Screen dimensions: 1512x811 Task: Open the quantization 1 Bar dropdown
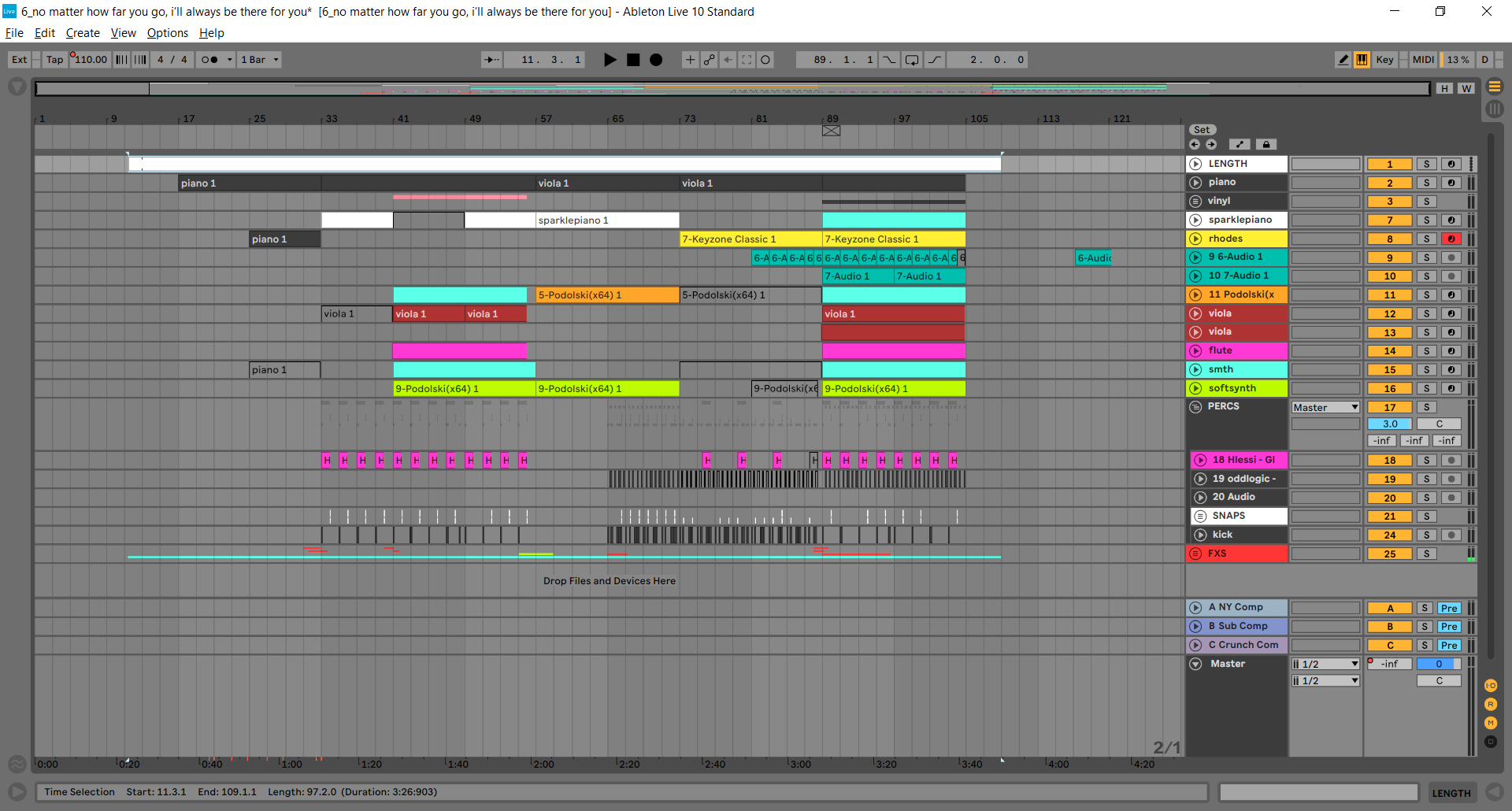pyautogui.click(x=260, y=60)
